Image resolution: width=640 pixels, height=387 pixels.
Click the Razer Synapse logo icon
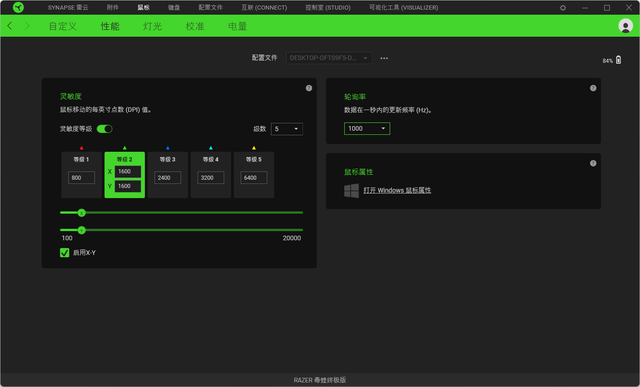pos(18,7)
